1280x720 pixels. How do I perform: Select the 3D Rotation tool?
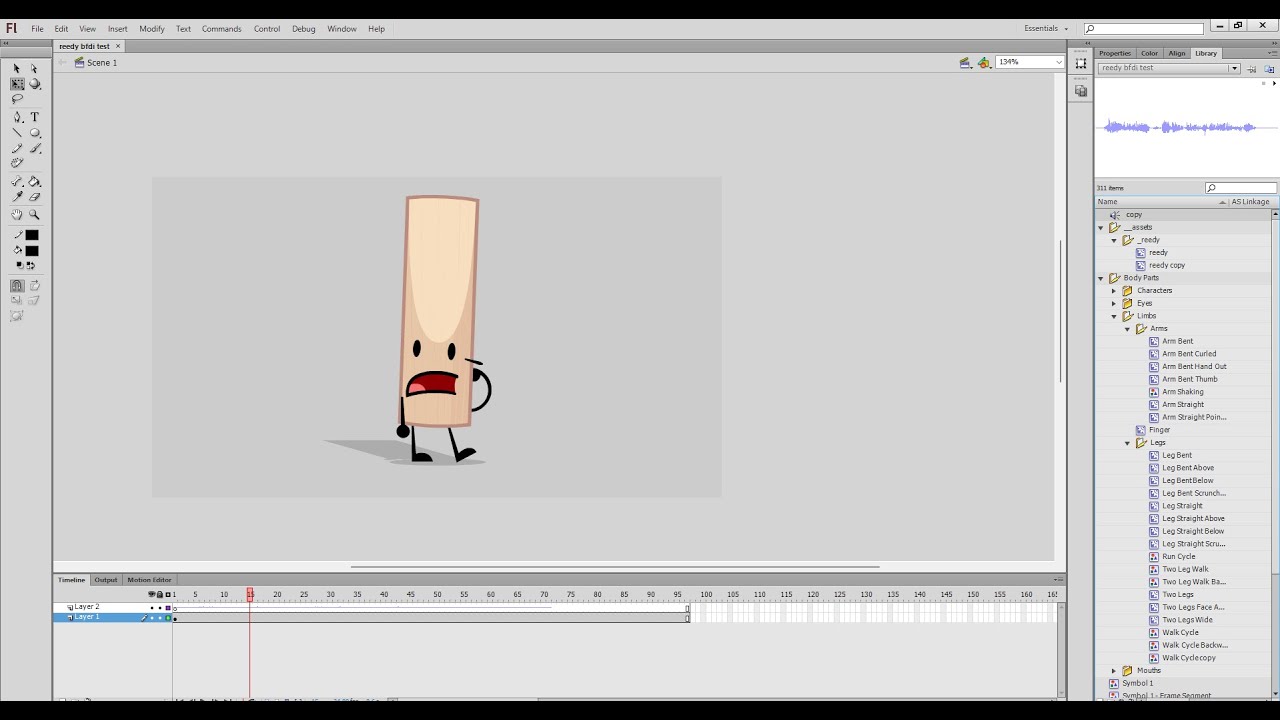tap(34, 84)
